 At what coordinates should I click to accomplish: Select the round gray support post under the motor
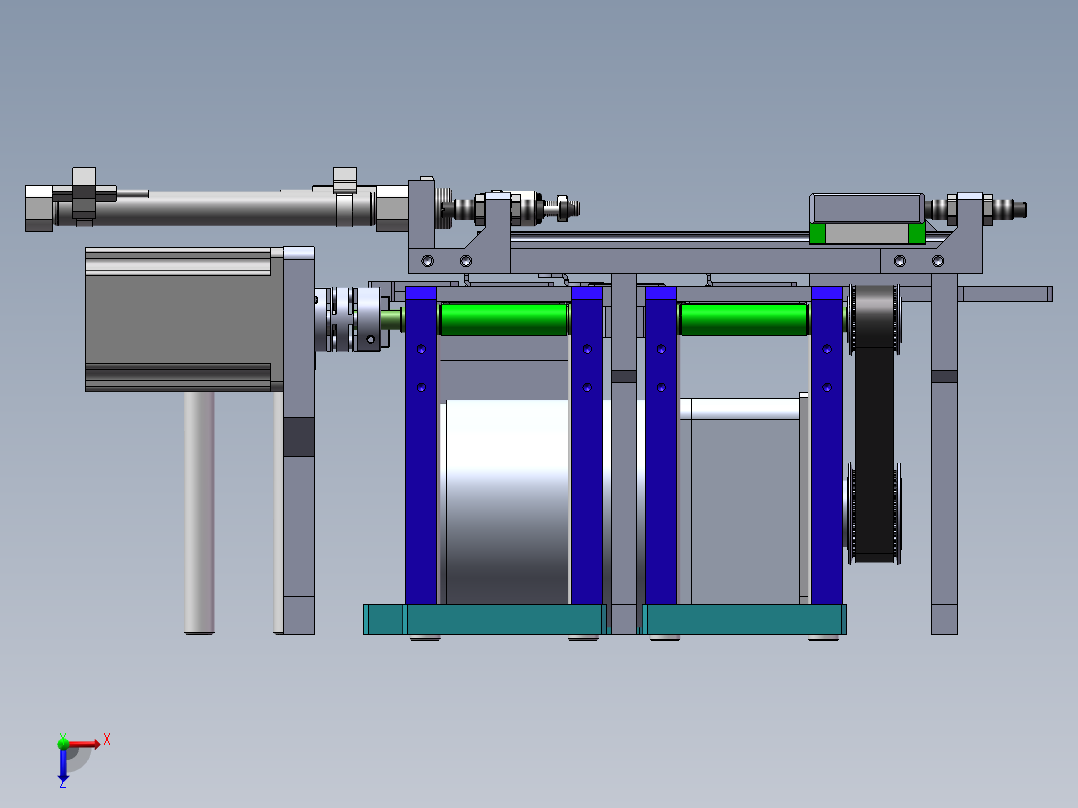tap(199, 512)
